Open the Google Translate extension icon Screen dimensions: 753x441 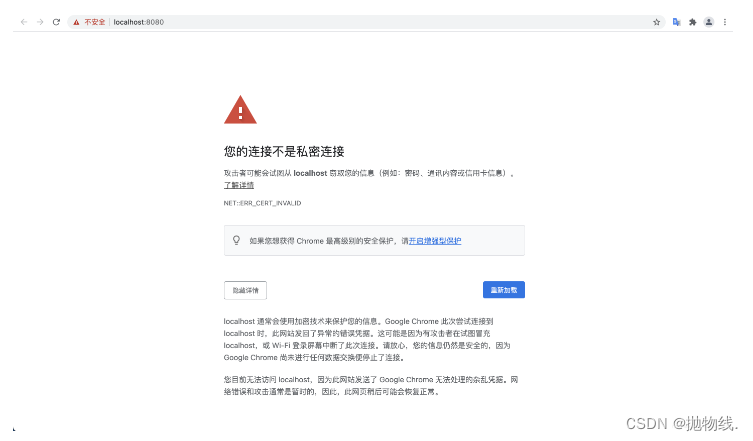pyautogui.click(x=676, y=22)
